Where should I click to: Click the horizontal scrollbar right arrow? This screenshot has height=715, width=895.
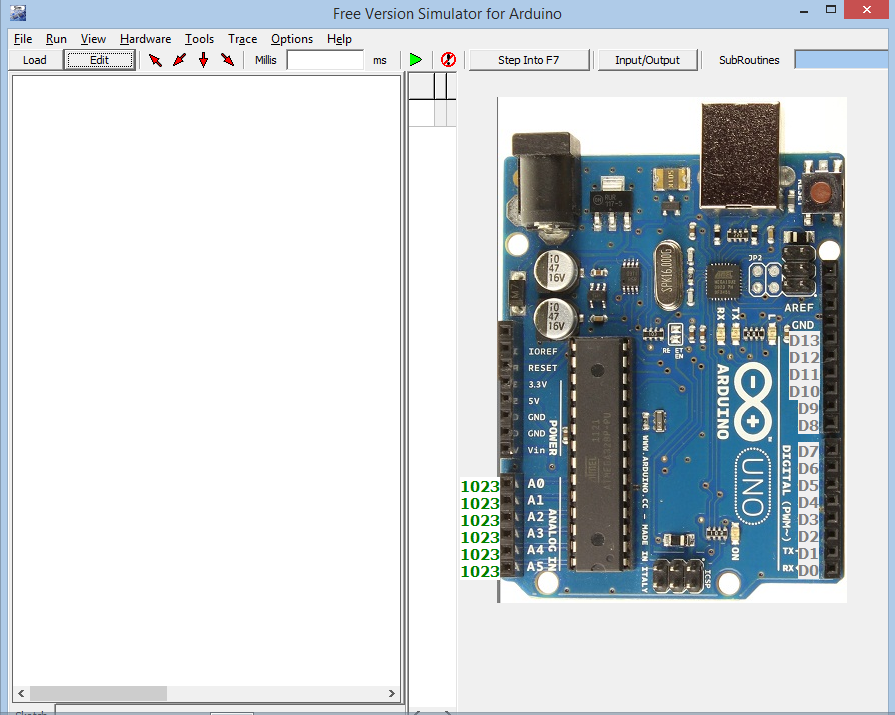(x=392, y=693)
